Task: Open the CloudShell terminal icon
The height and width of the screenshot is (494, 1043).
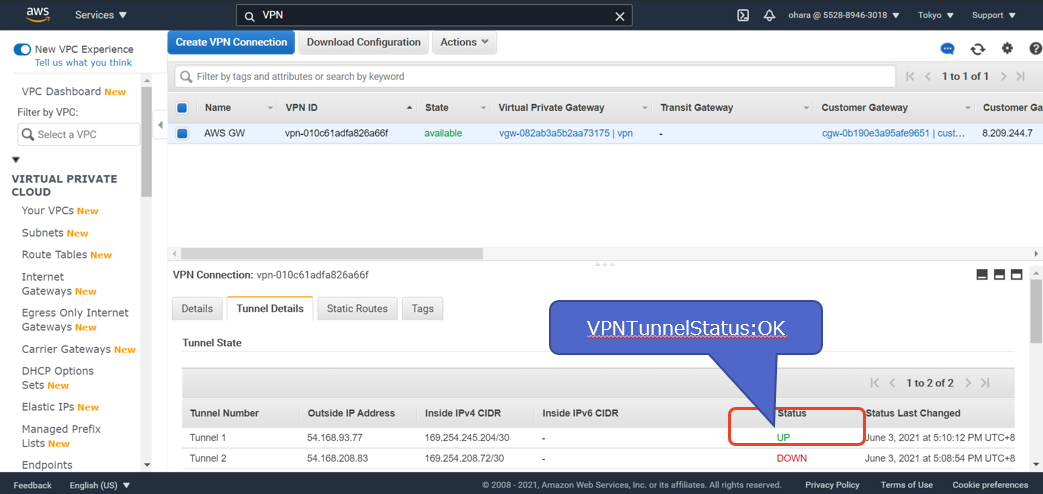Action: [744, 15]
